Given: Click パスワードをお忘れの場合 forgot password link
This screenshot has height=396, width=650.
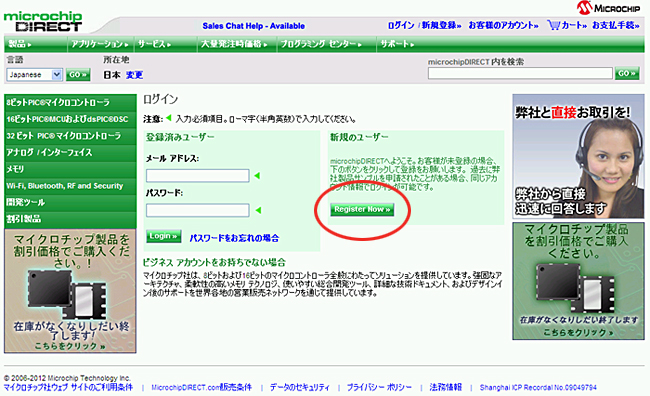Looking at the screenshot, I should 234,238.
